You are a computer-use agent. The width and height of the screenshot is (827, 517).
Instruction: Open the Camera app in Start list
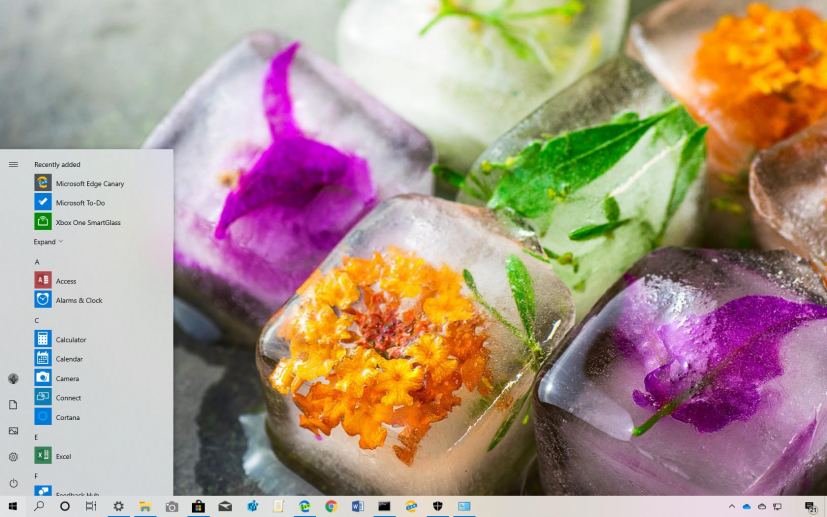pyautogui.click(x=56, y=378)
